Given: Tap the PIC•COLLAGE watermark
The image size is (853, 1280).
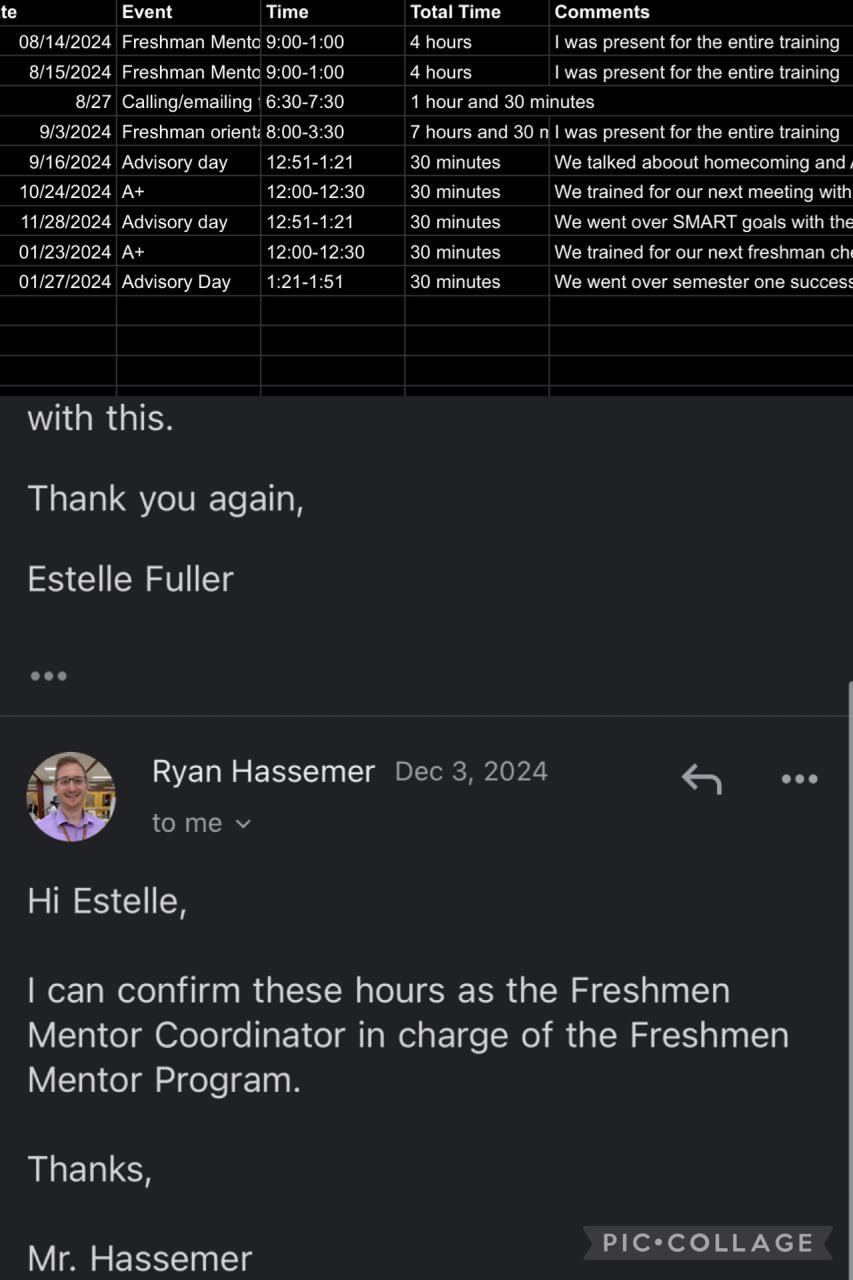Looking at the screenshot, I should tap(708, 1243).
